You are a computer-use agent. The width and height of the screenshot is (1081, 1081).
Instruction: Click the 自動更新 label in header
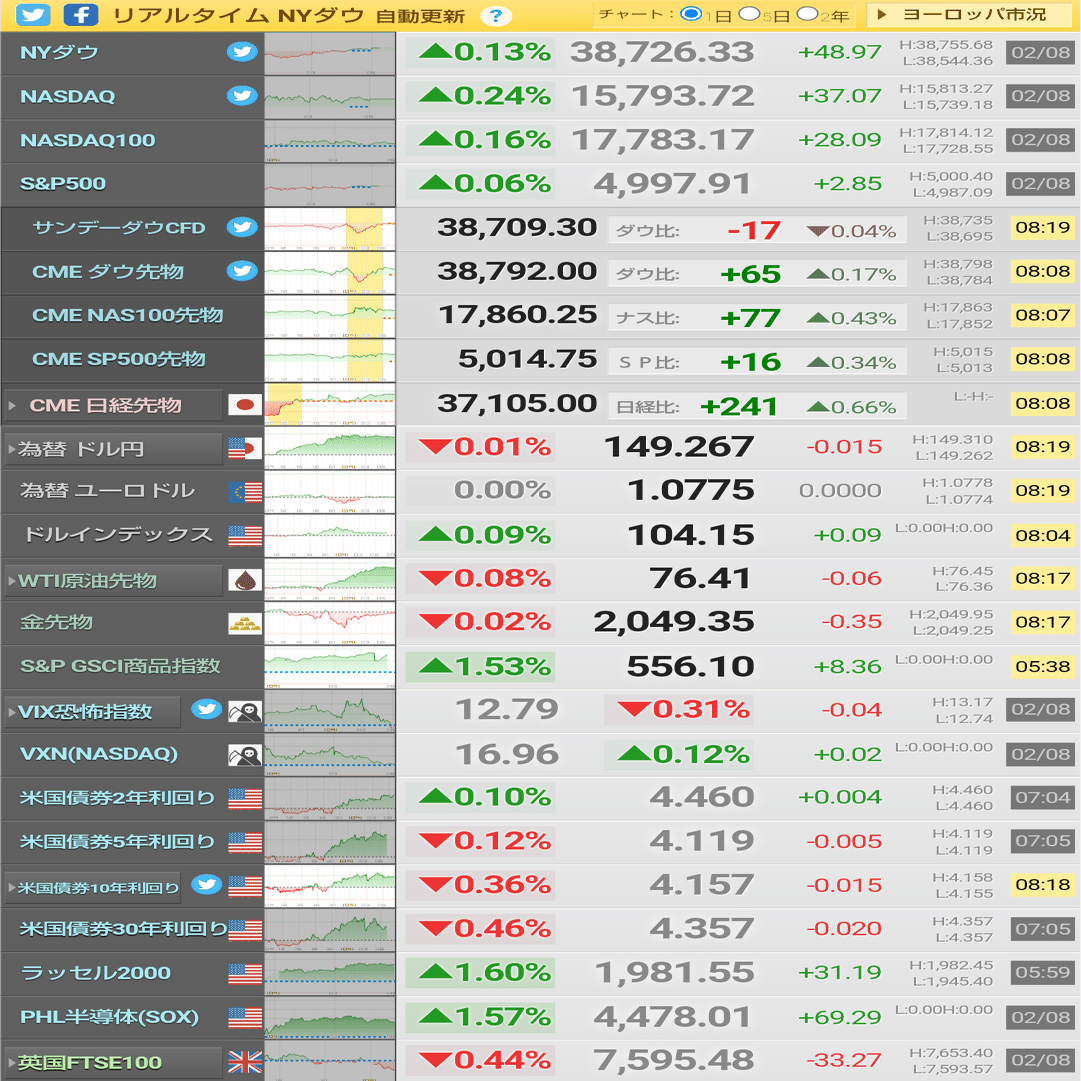(x=421, y=16)
